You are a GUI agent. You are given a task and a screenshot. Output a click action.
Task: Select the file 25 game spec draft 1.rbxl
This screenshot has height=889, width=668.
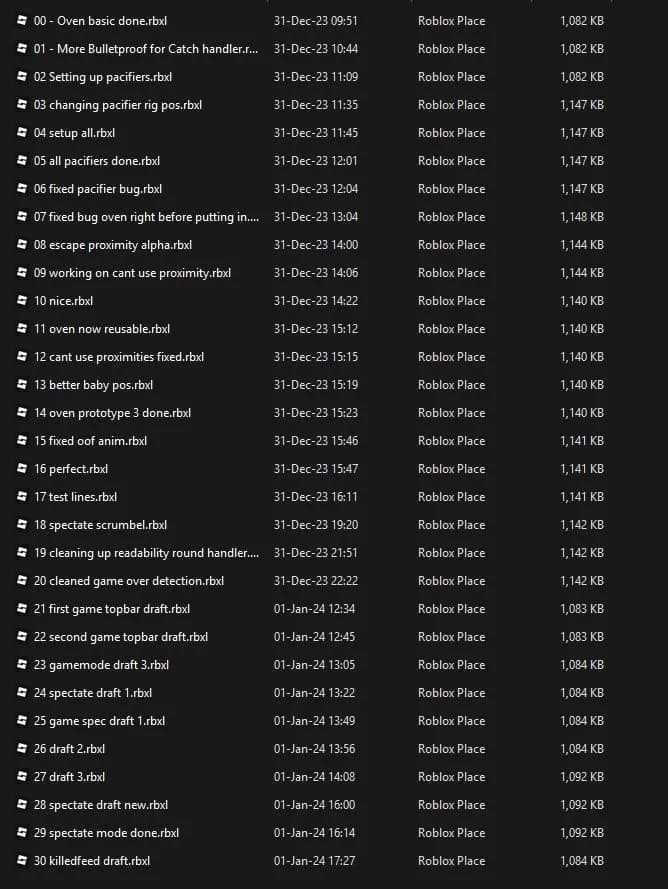(99, 721)
